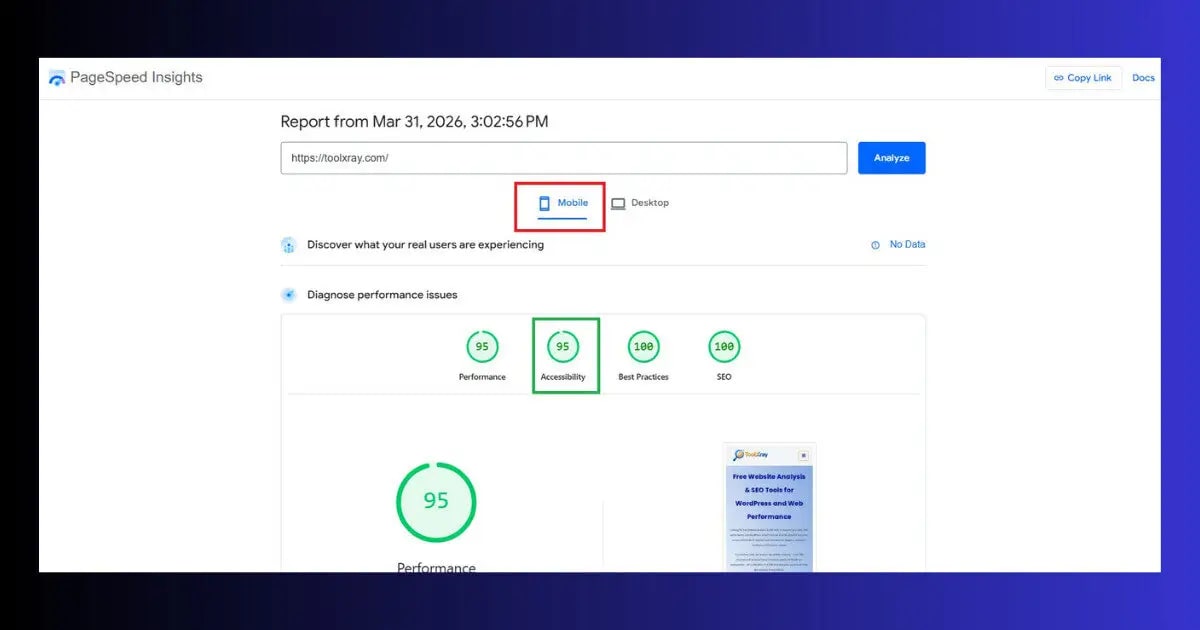The image size is (1200, 630).
Task: Click the info icon beside No Data
Action: pyautogui.click(x=875, y=244)
